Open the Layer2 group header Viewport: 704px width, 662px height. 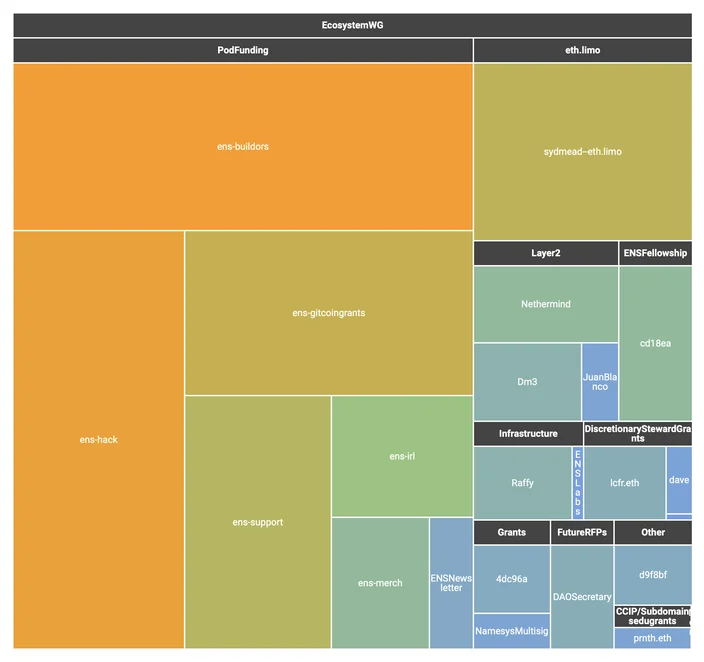546,253
